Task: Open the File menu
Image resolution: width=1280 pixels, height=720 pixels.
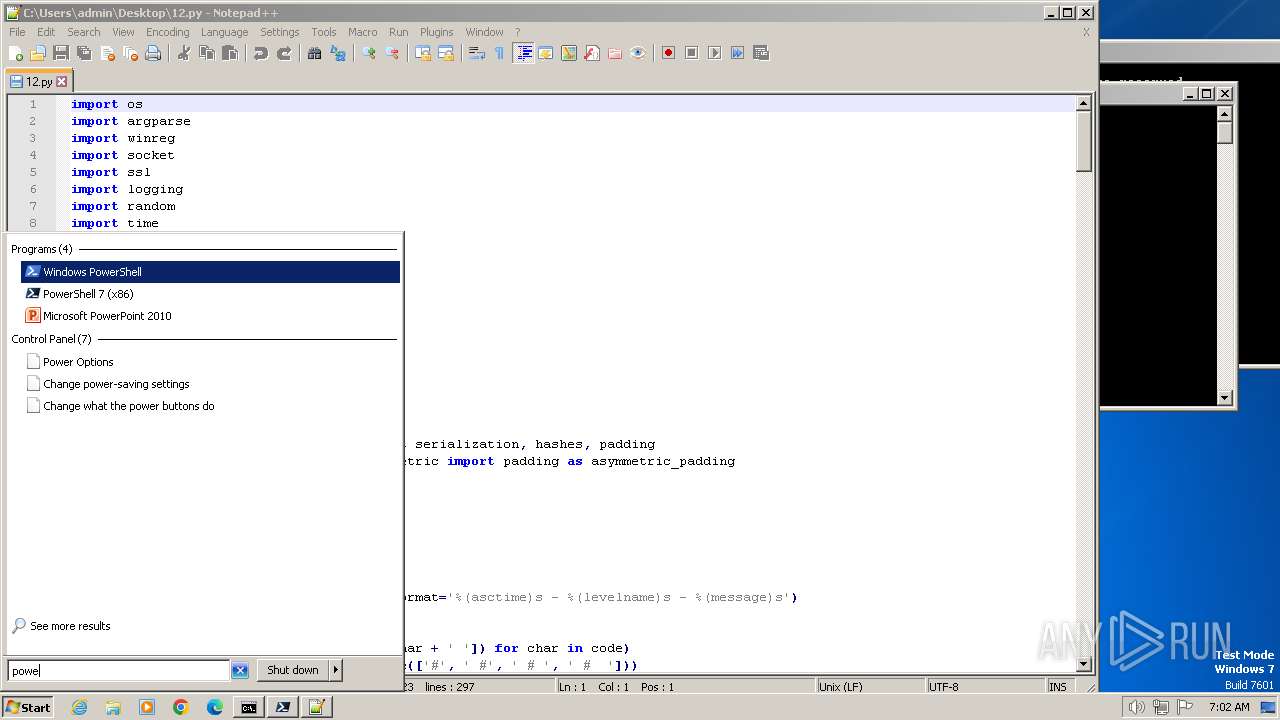Action: pos(17,32)
